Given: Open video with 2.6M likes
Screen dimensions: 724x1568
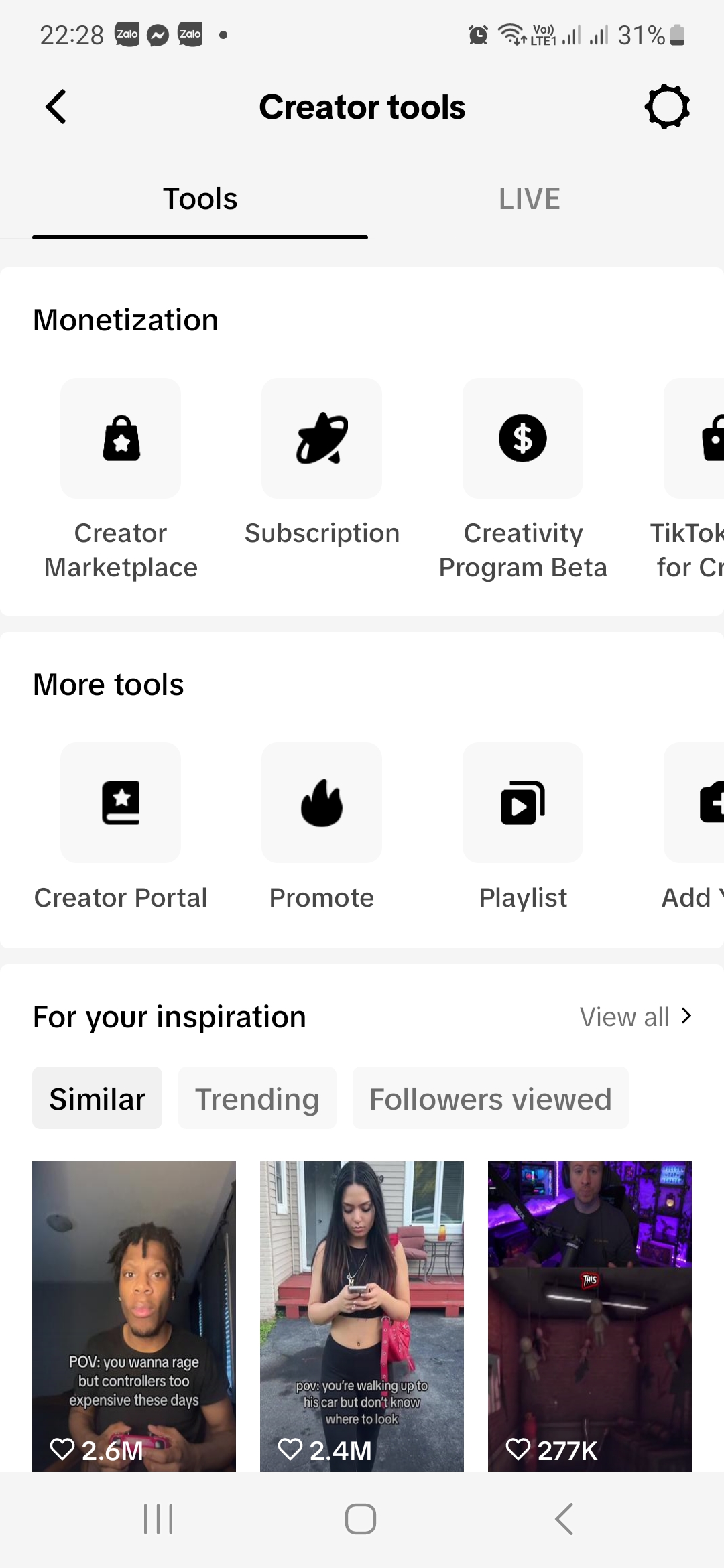Looking at the screenshot, I should (134, 1316).
